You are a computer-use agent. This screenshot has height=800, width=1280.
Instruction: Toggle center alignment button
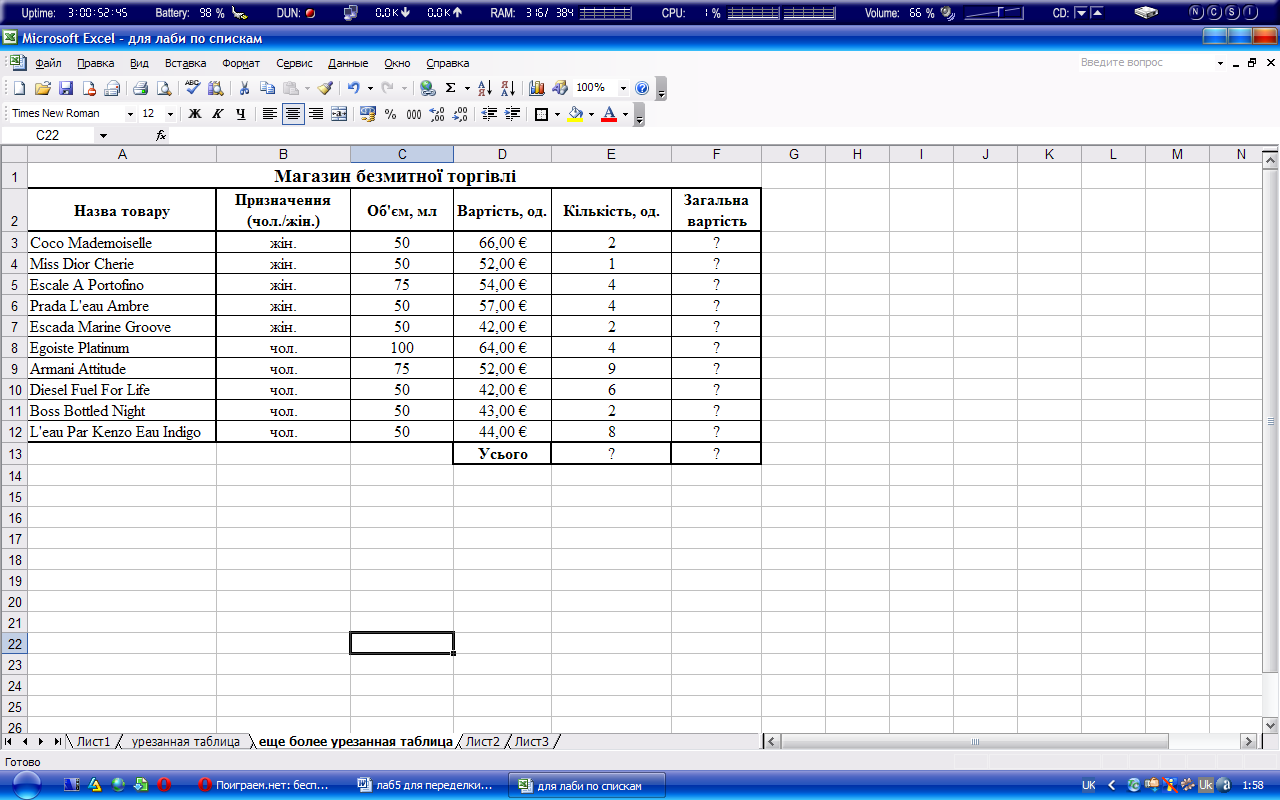pyautogui.click(x=293, y=114)
